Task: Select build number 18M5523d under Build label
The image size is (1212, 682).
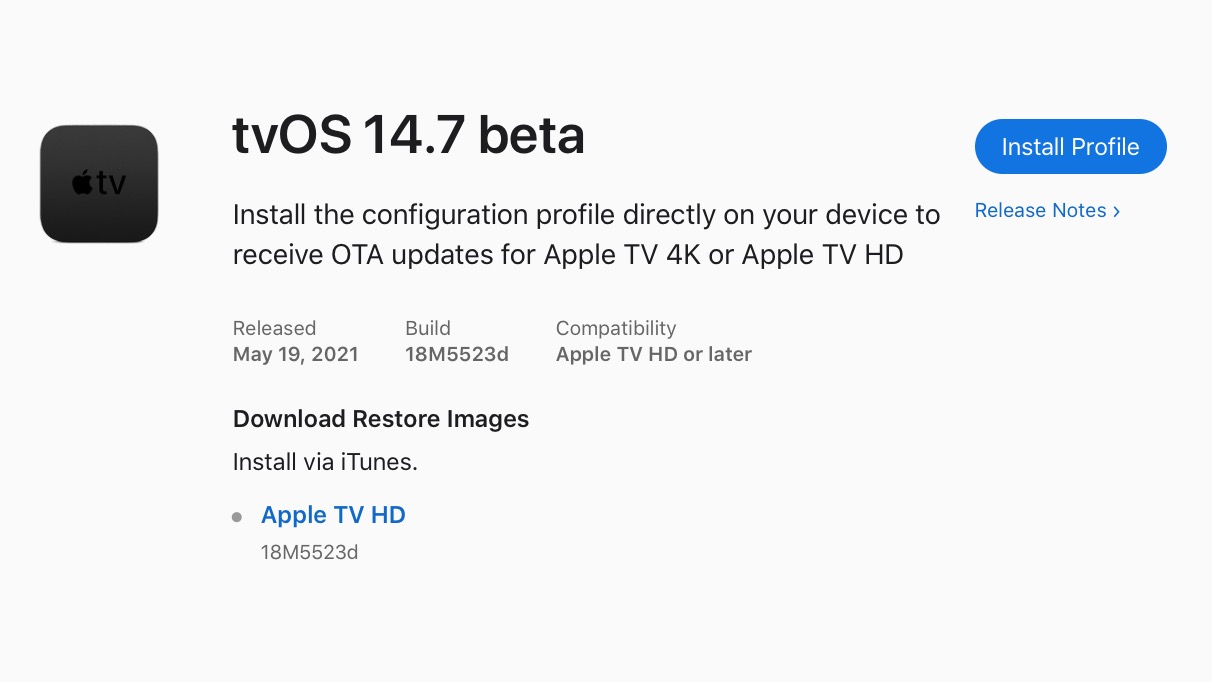Action: [x=457, y=354]
